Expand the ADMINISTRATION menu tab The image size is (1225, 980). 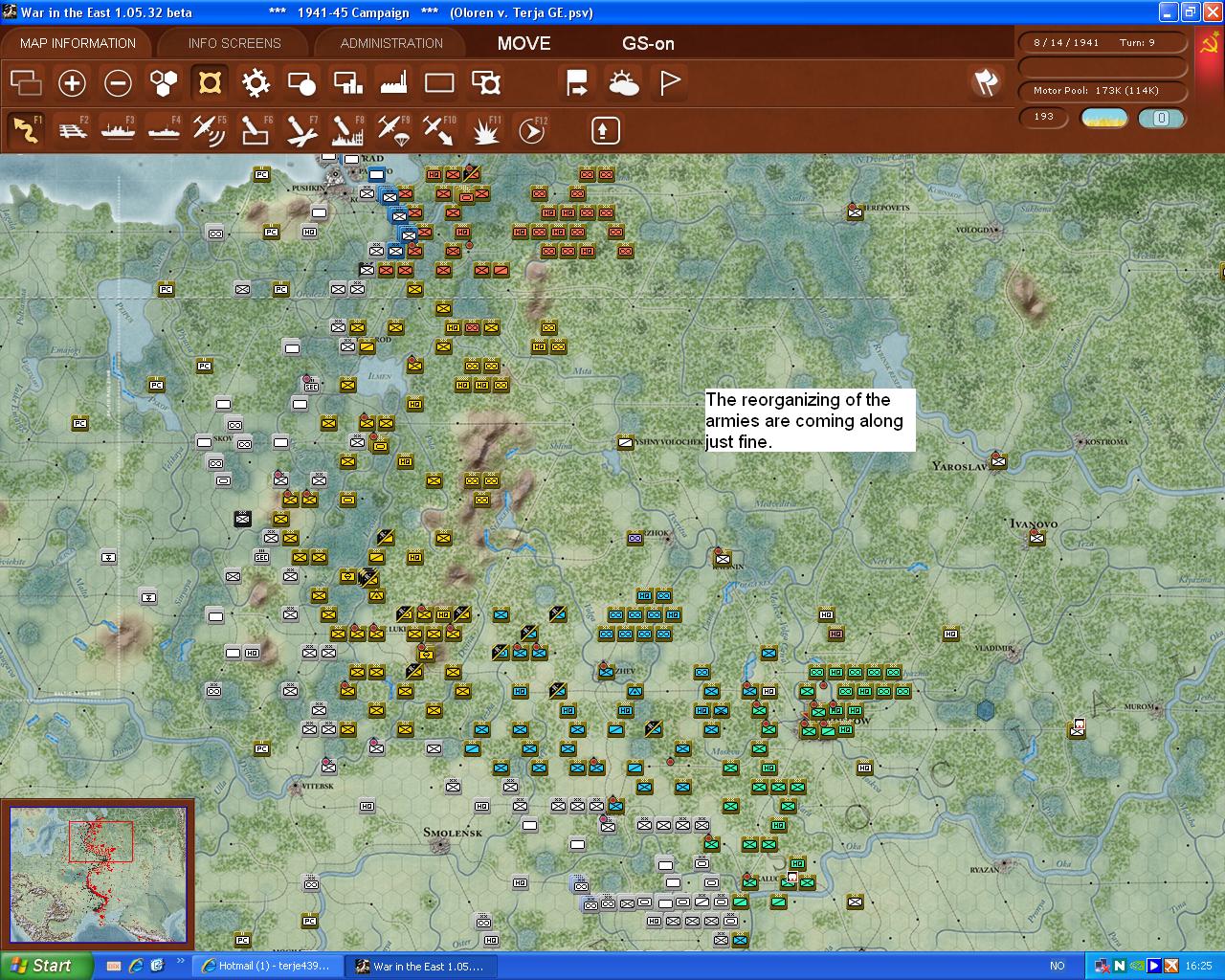pos(391,43)
